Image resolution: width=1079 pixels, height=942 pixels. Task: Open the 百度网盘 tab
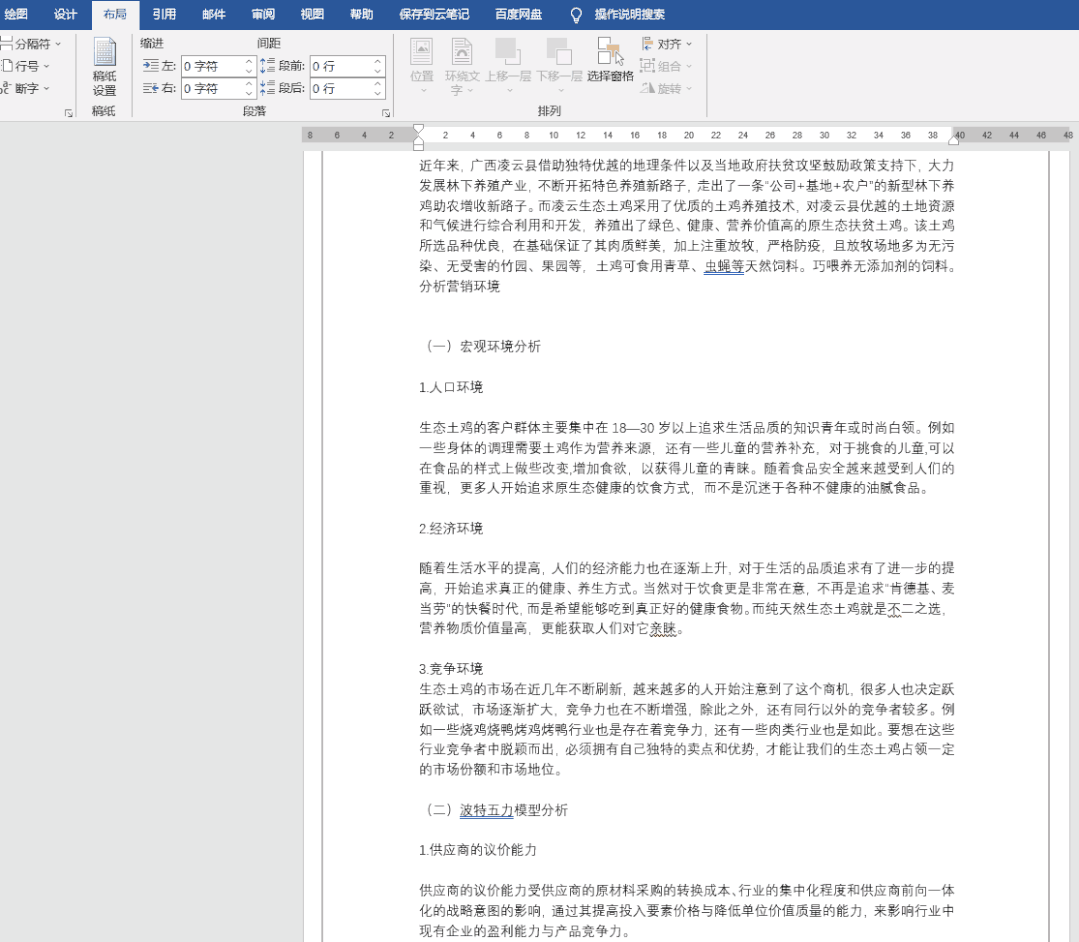point(518,14)
